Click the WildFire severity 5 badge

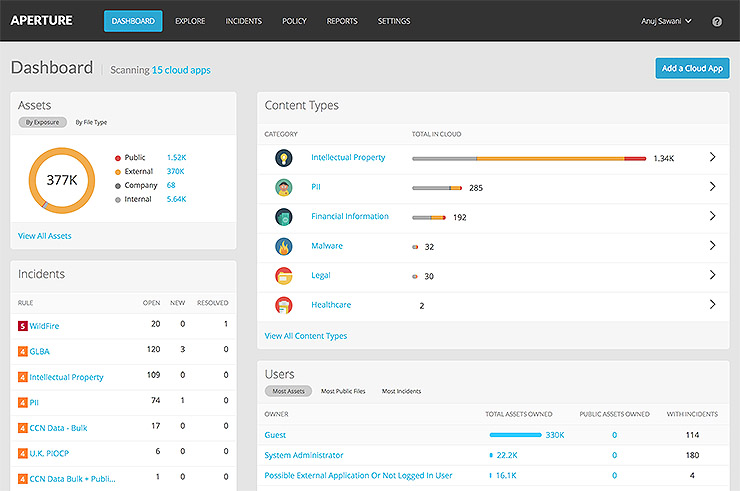[x=22, y=326]
